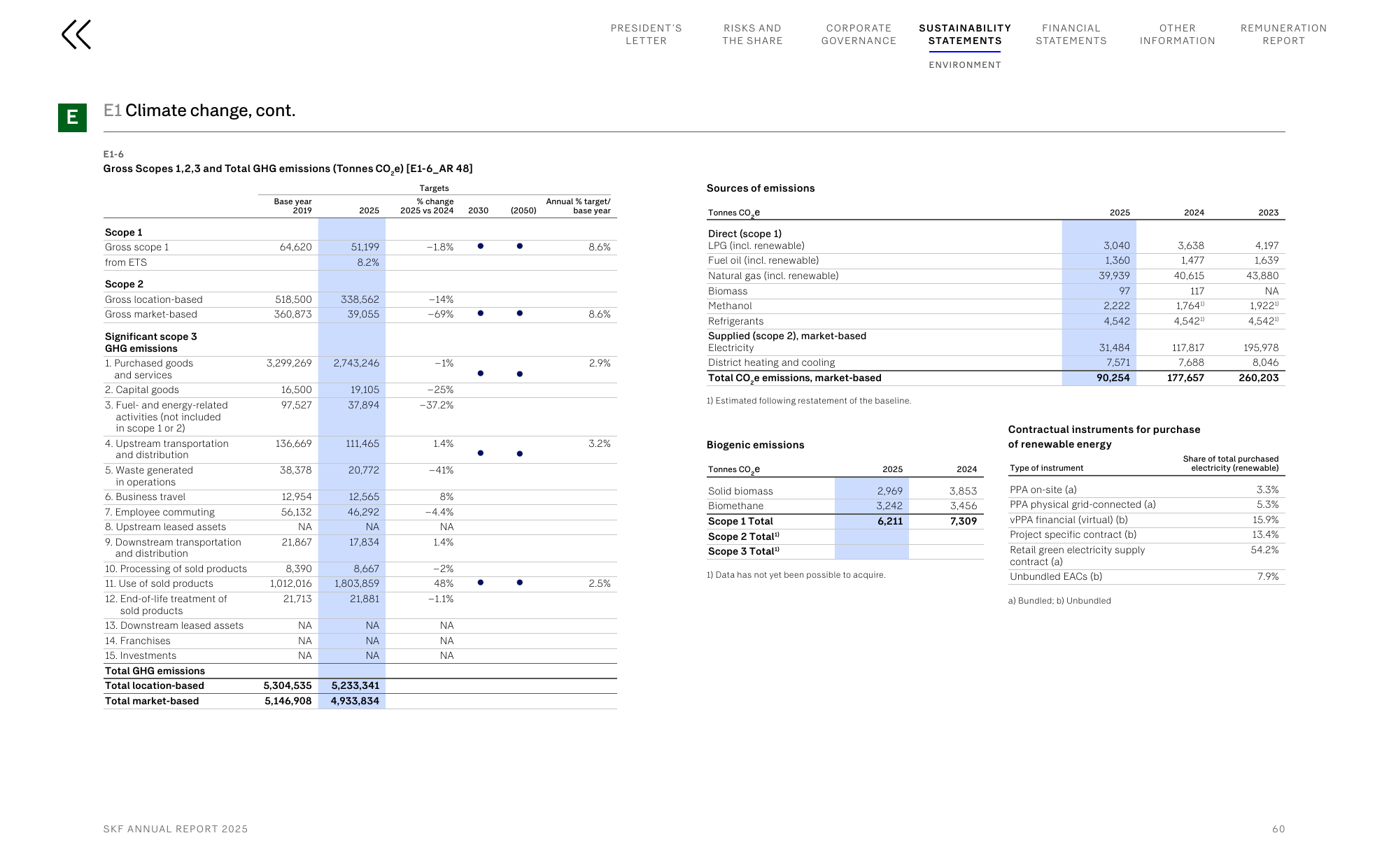
Task: Click Natural gas 2025 value 39,939
Action: (1114, 276)
